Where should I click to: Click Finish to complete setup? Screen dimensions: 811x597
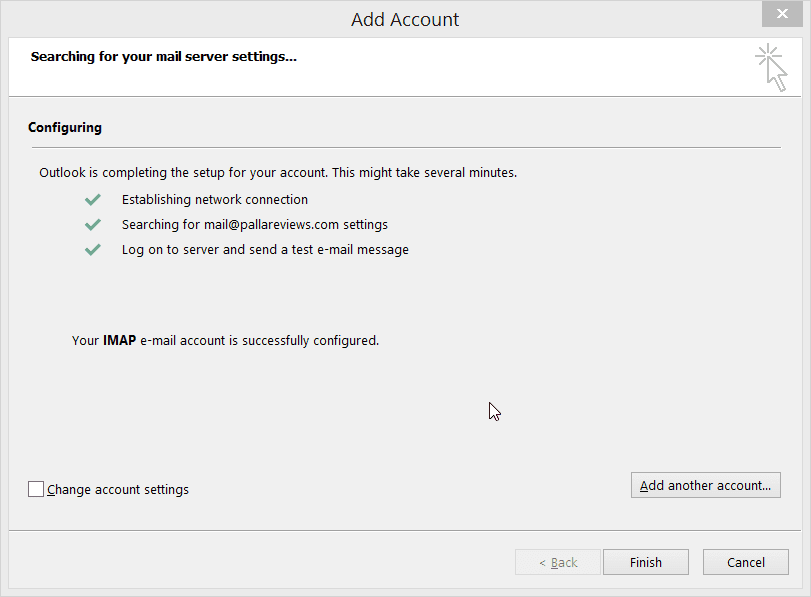[x=645, y=562]
